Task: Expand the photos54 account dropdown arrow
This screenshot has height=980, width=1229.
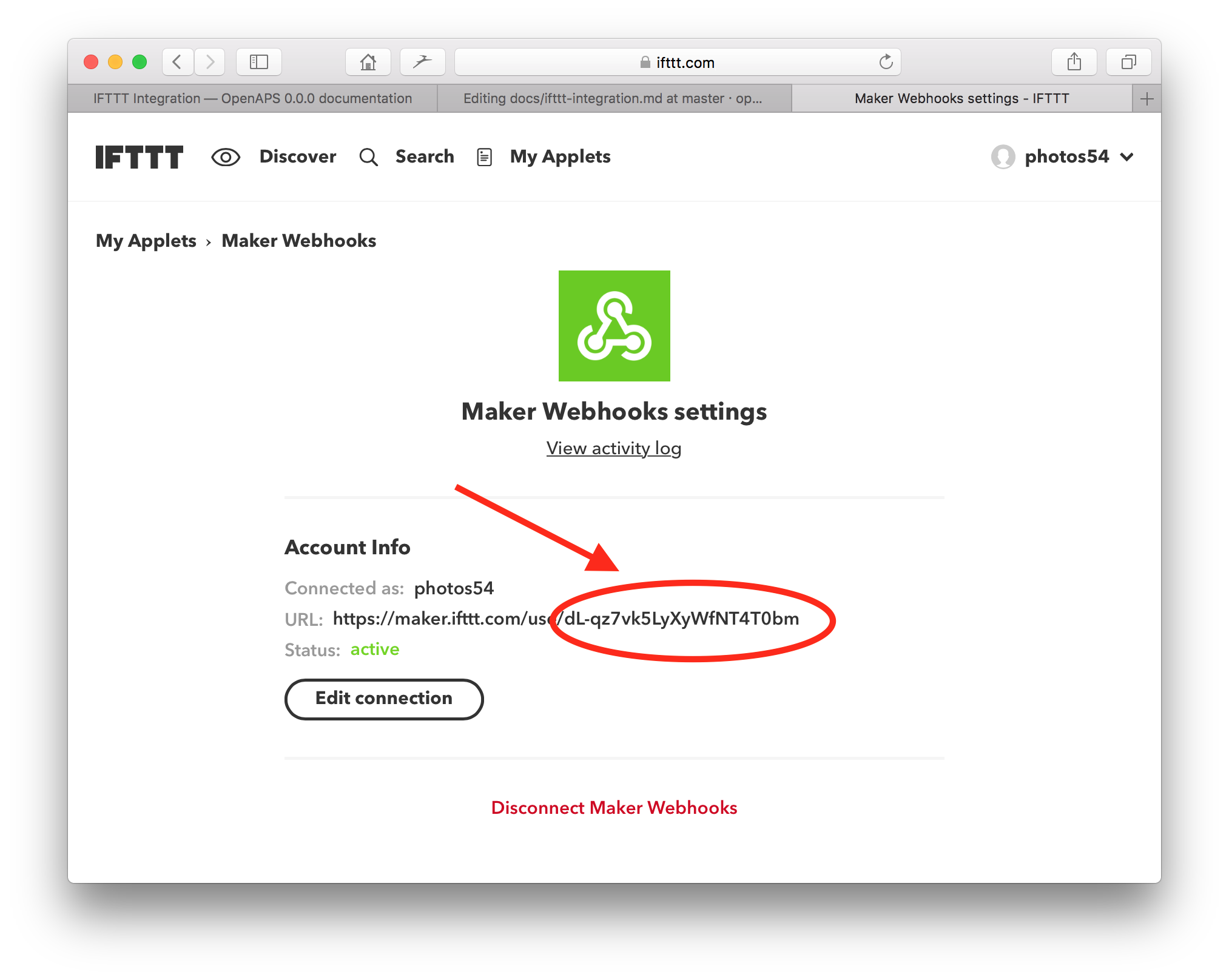Action: coord(1127,158)
